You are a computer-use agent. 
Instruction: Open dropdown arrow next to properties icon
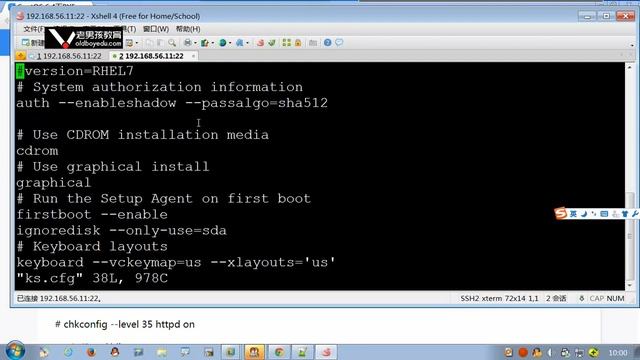coord(137,43)
